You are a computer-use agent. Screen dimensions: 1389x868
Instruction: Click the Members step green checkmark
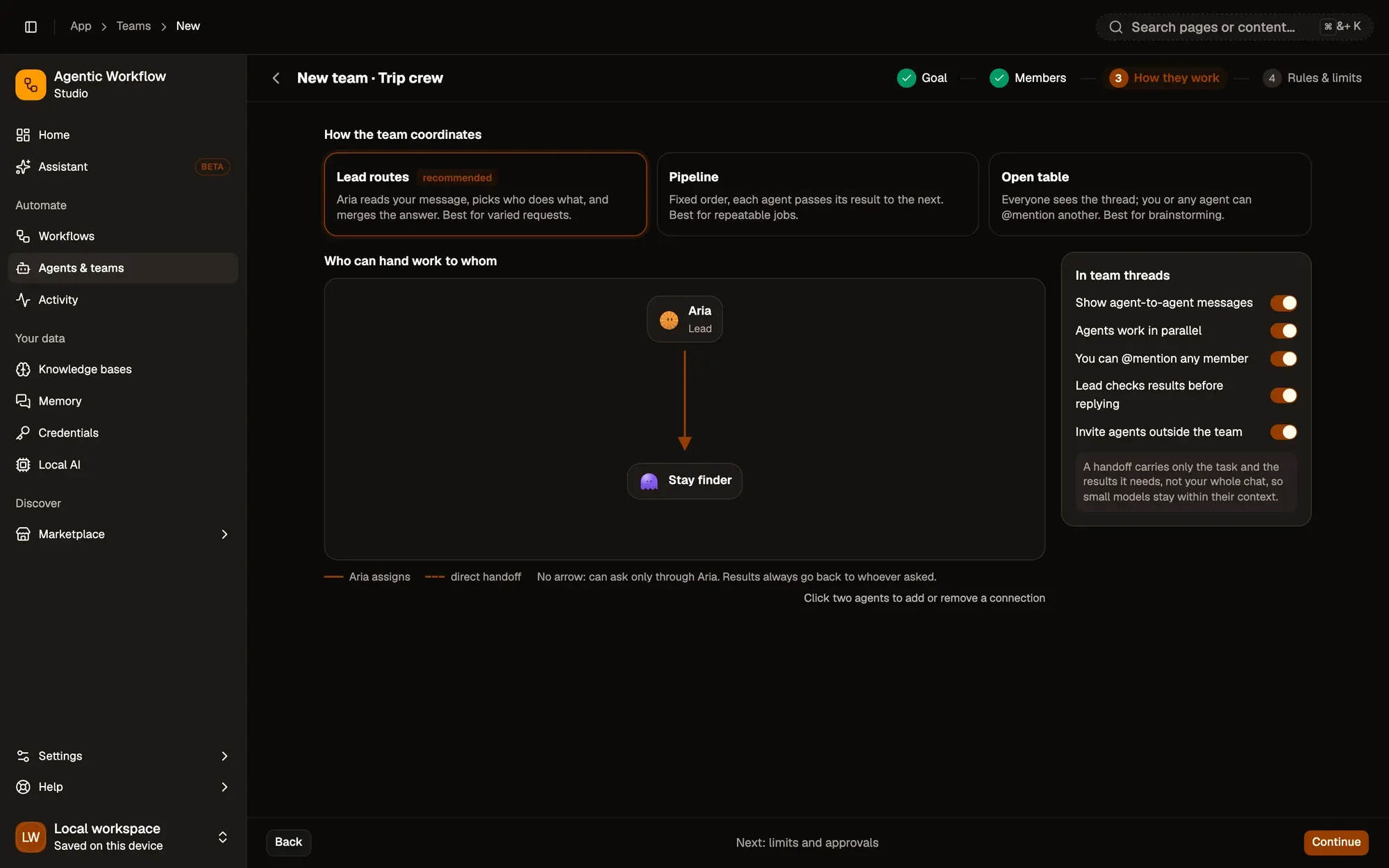click(x=999, y=78)
